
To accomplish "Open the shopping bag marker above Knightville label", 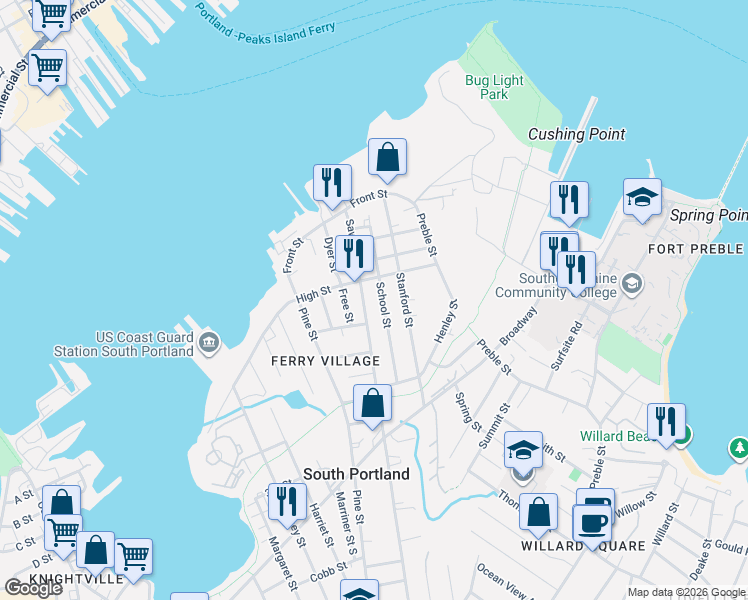I will [x=95, y=554].
